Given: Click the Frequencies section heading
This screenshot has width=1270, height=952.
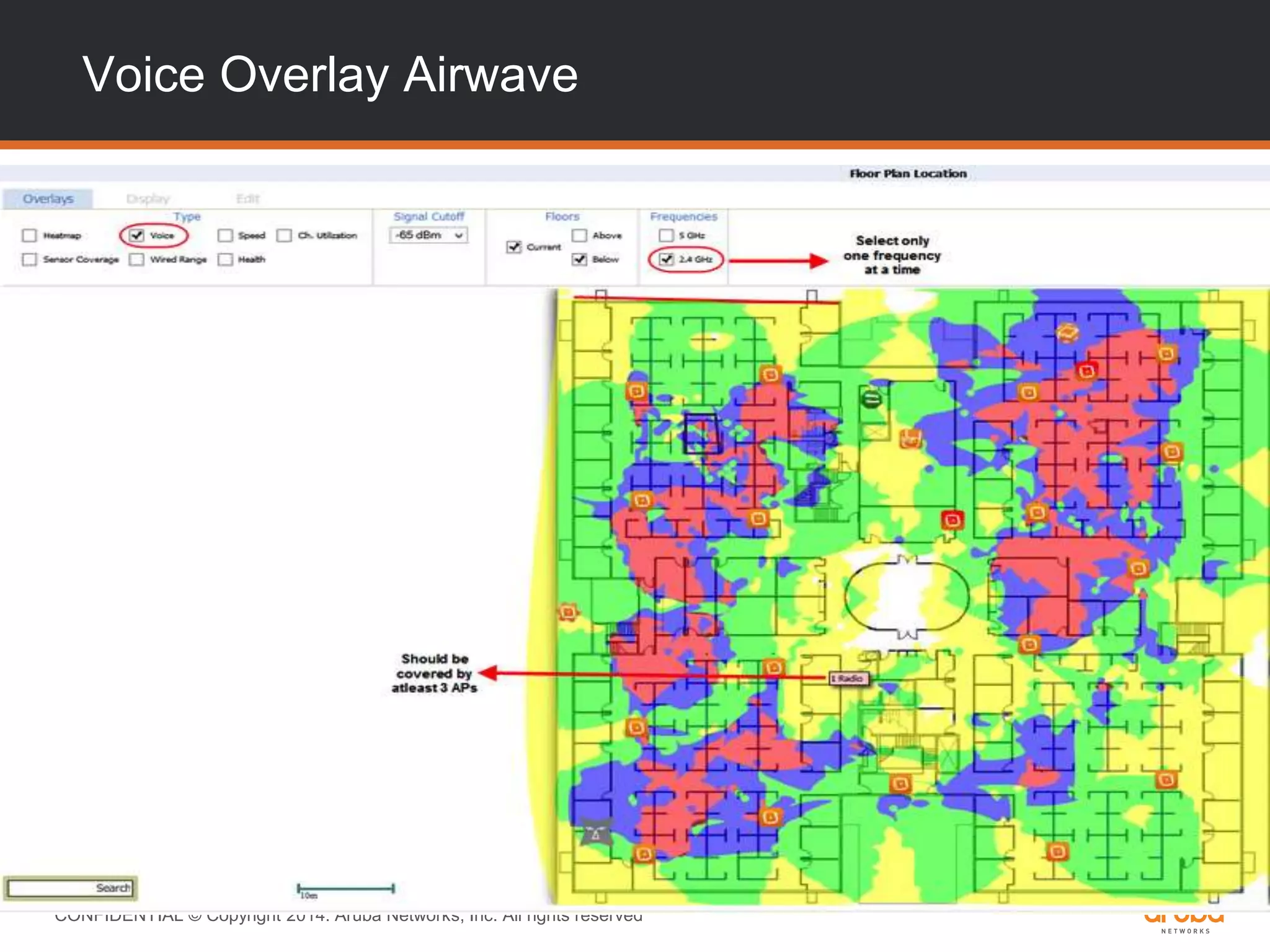Looking at the screenshot, I should pyautogui.click(x=683, y=216).
